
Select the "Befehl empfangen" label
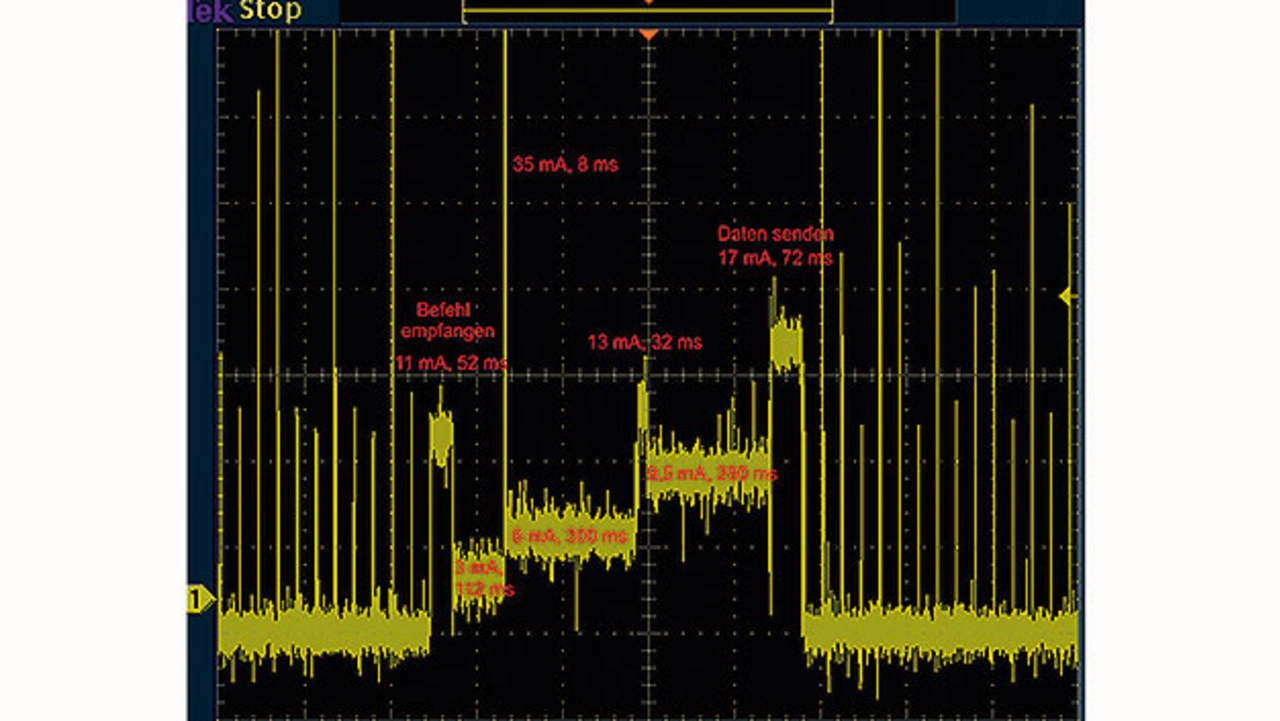tap(447, 320)
